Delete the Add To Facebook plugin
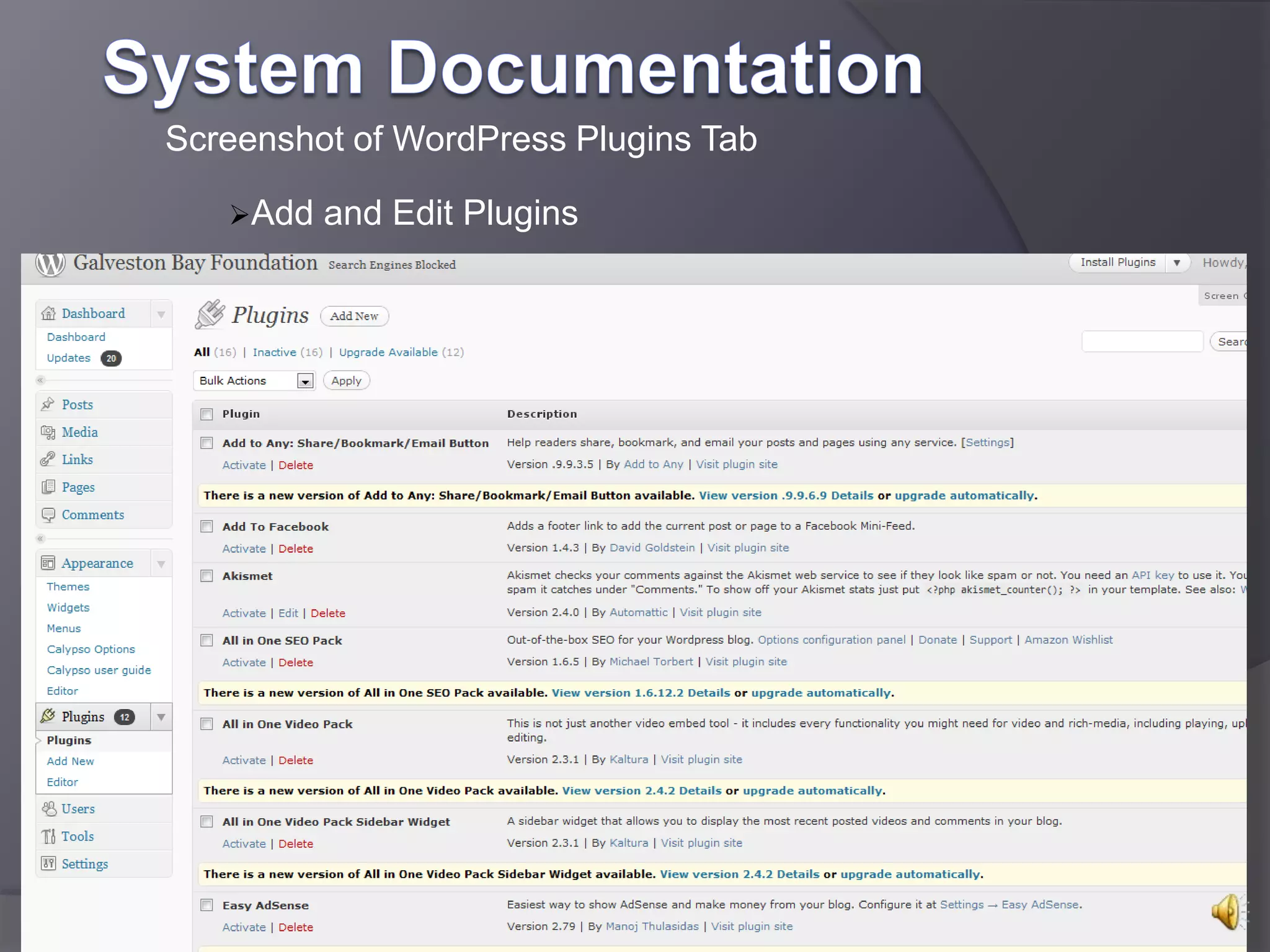The width and height of the screenshot is (1270, 952). (296, 549)
